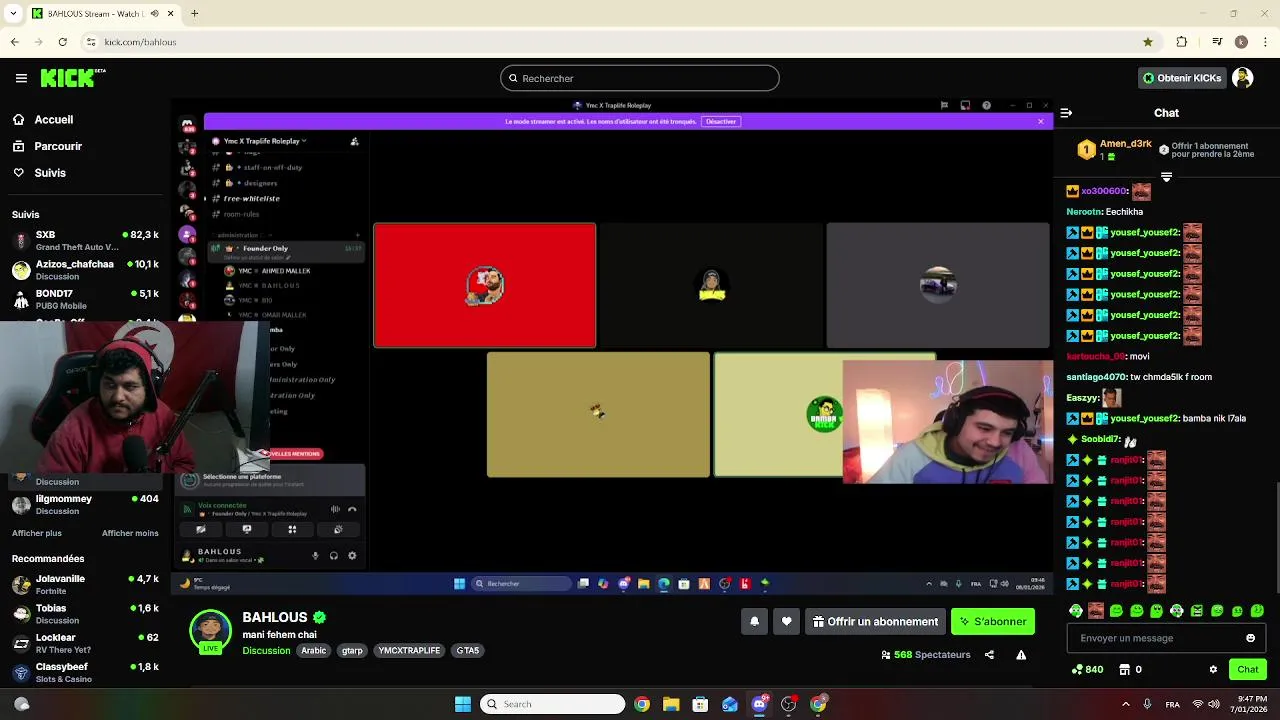Open the Tobias recommended channel
Viewport: 1280px width, 720px height.
pos(85,614)
